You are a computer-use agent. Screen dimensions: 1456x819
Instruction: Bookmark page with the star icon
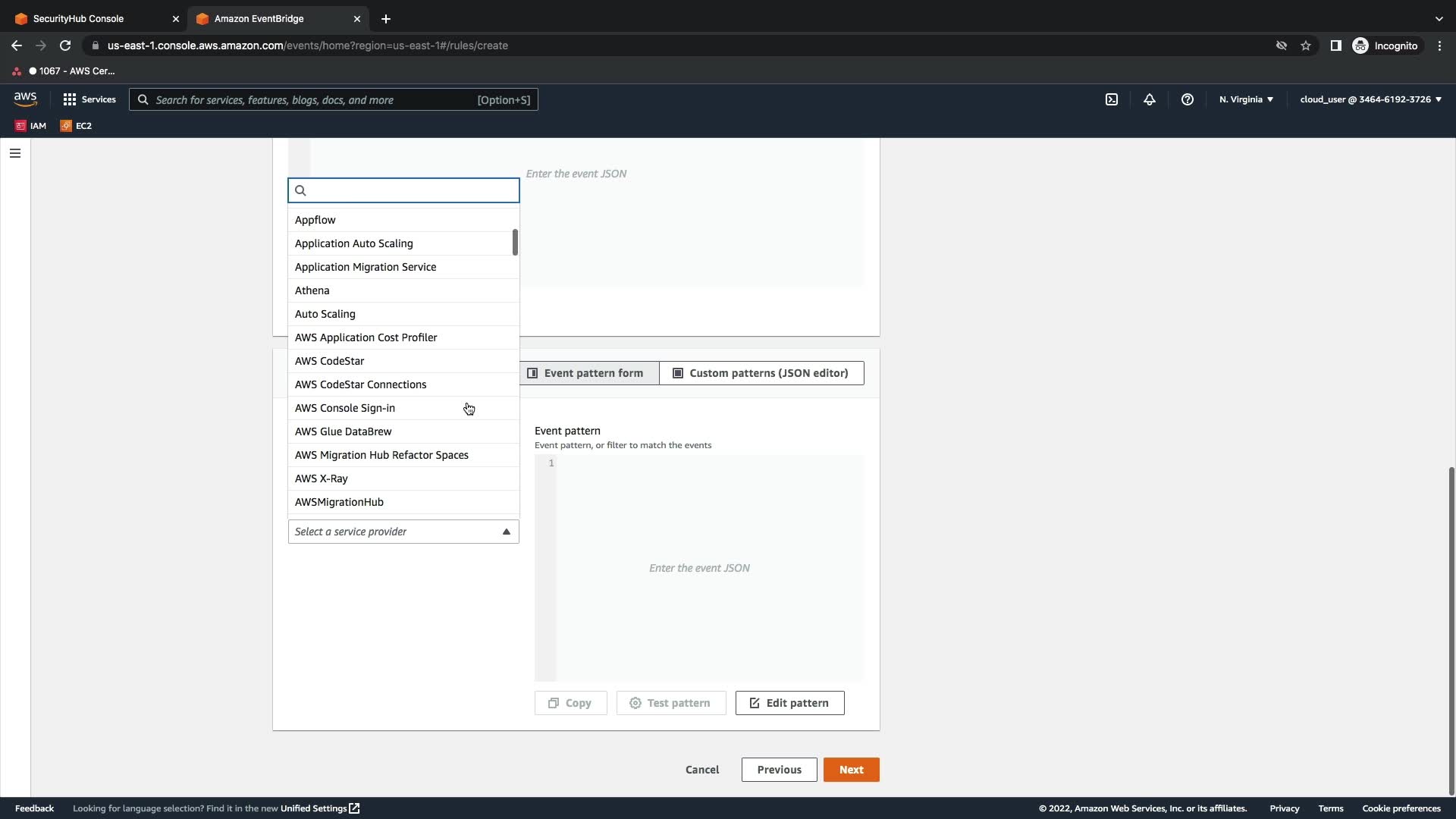point(1306,45)
